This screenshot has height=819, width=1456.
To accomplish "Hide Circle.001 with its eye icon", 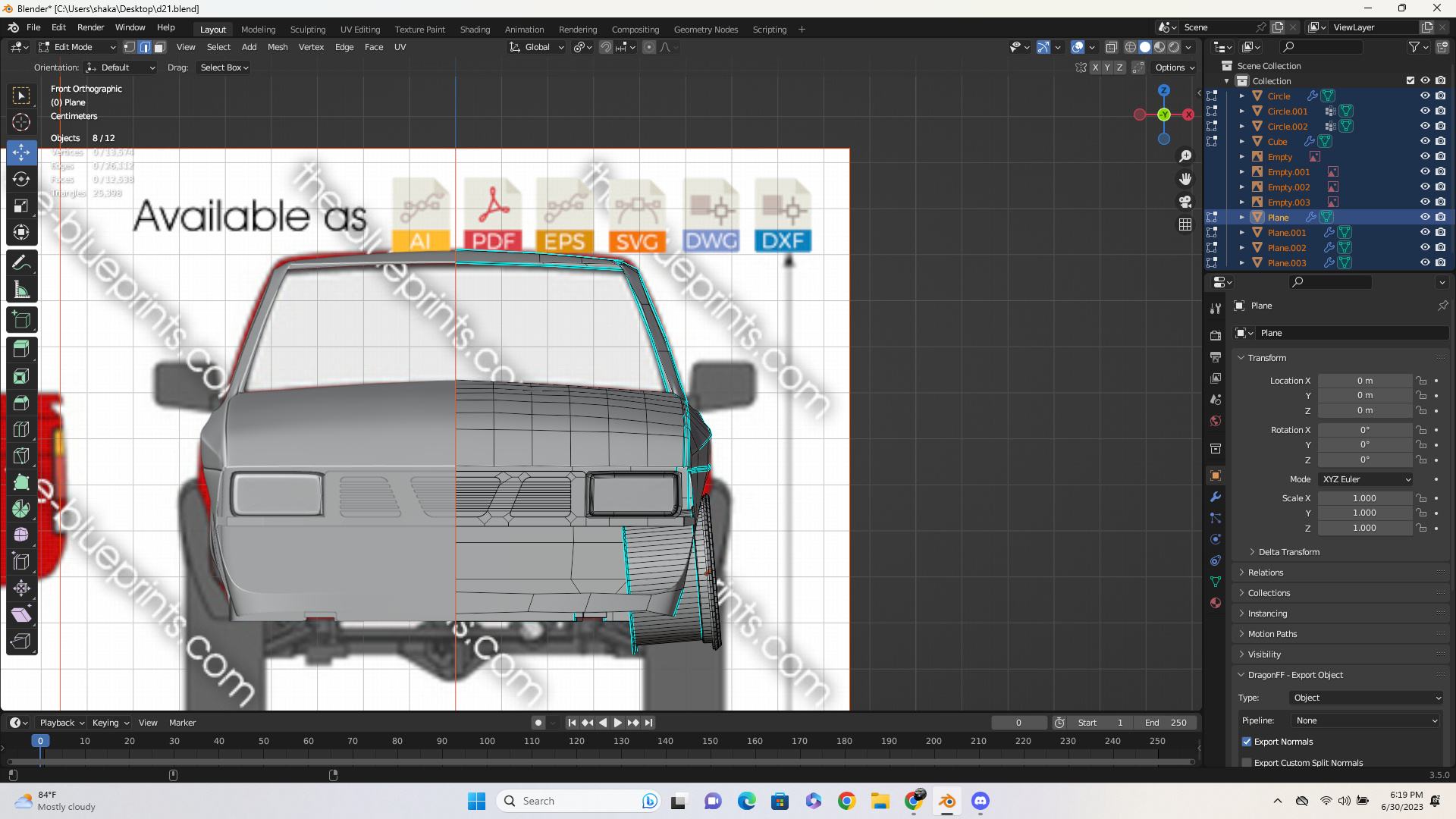I will [1425, 111].
